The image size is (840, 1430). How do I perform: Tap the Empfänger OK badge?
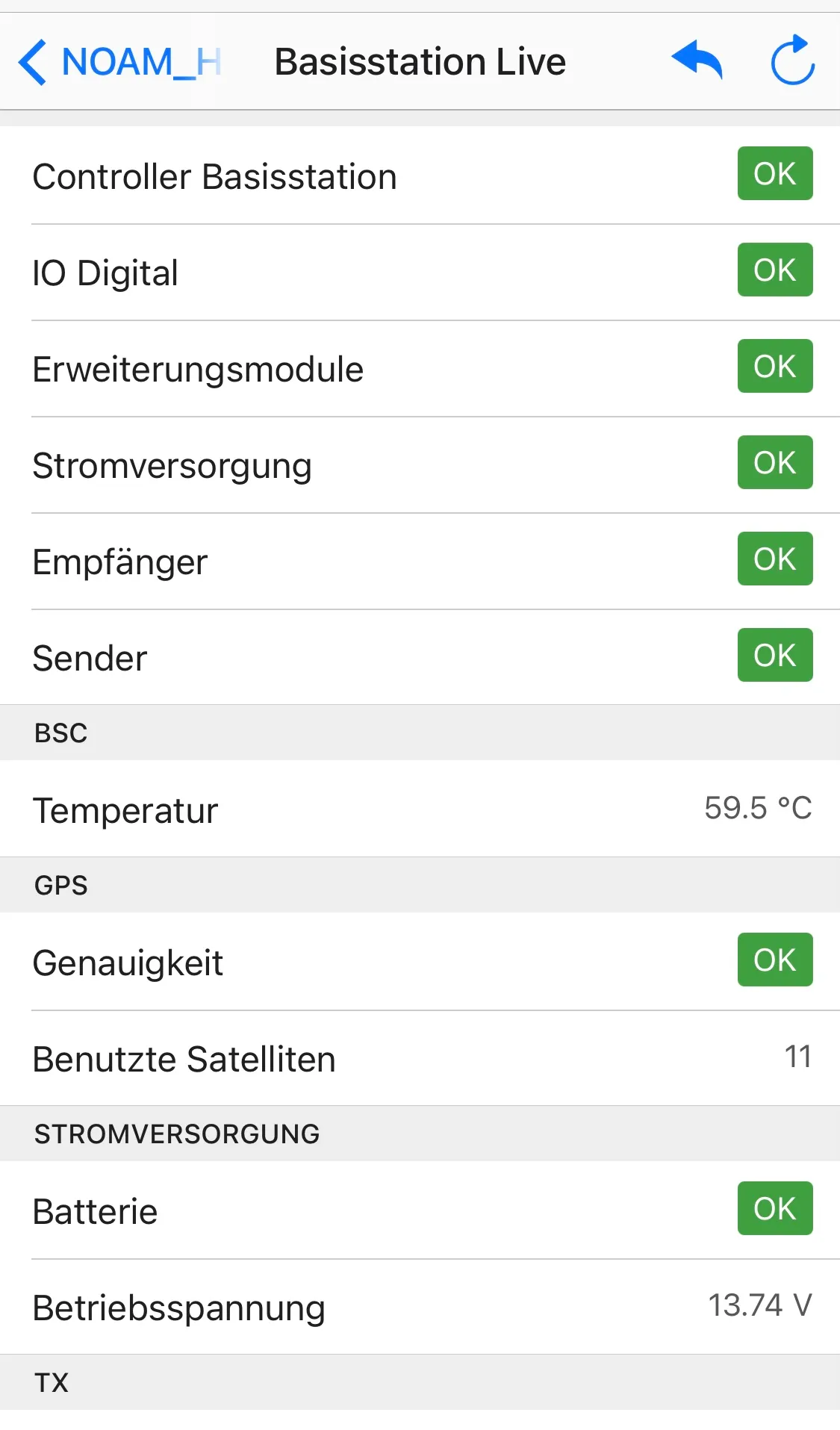coord(774,559)
